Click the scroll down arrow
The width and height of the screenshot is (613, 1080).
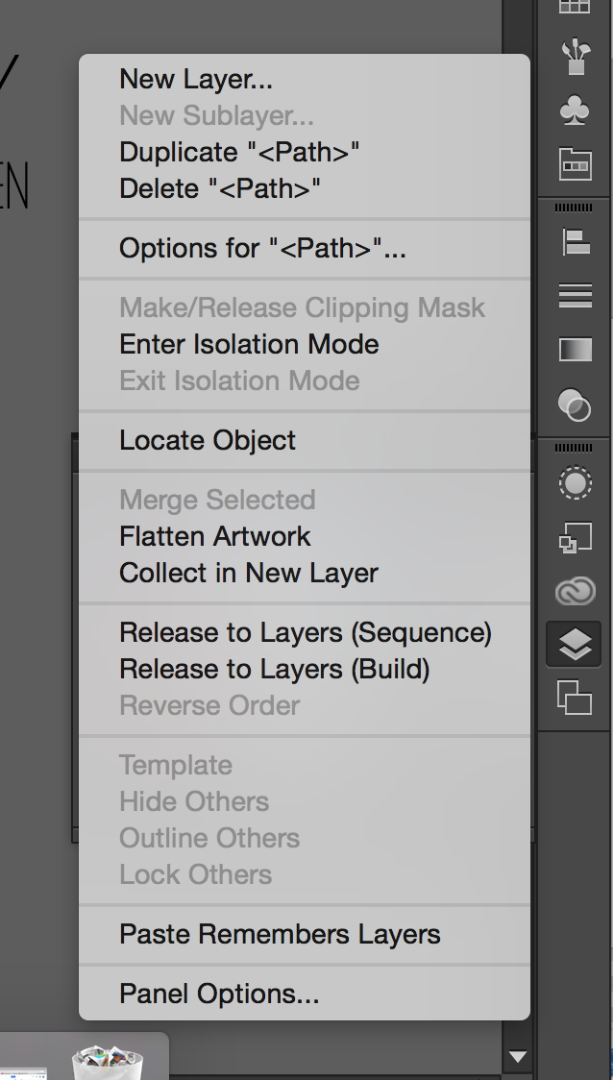click(x=517, y=1056)
